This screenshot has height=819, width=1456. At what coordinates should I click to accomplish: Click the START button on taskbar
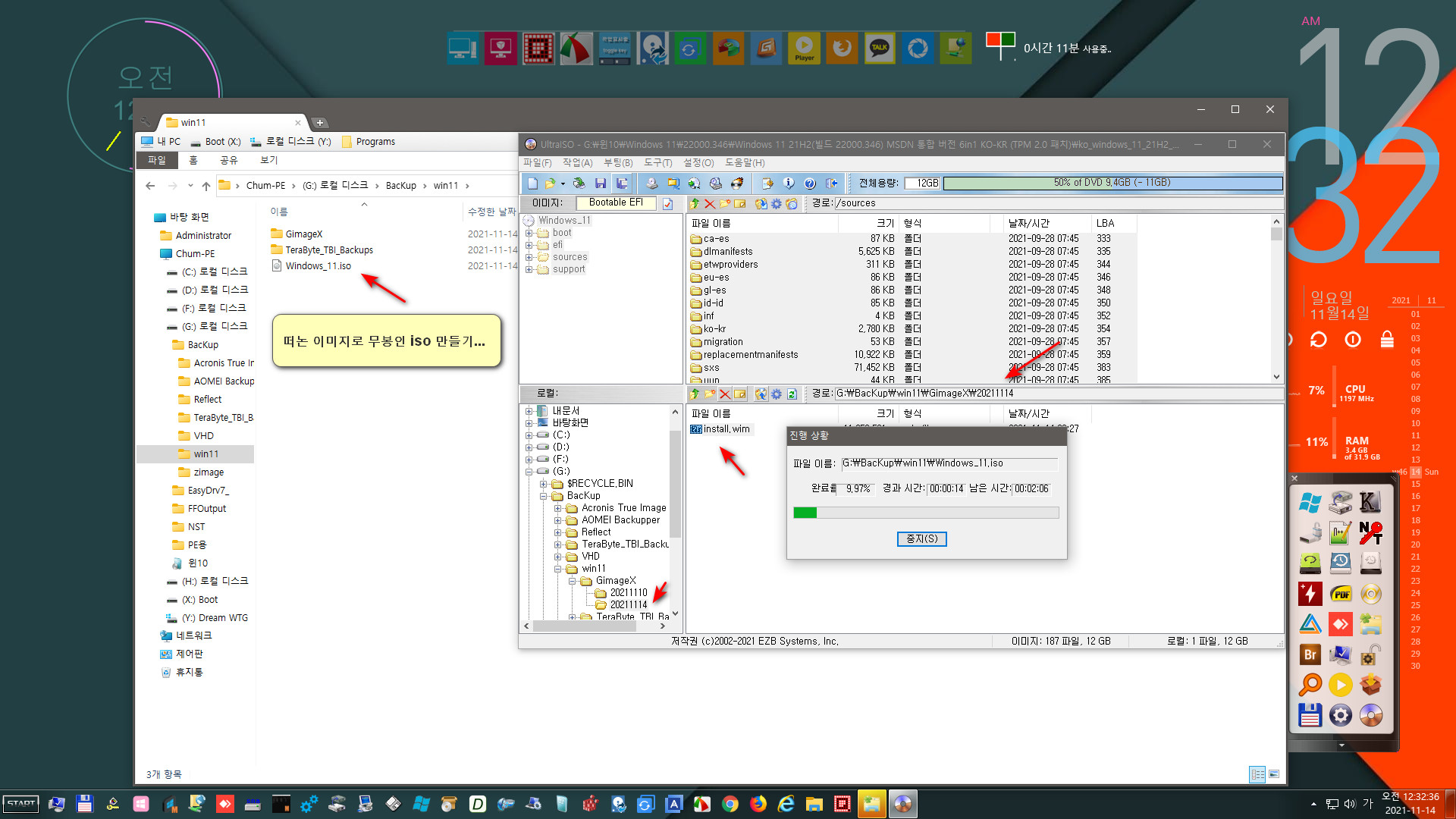pos(21,804)
